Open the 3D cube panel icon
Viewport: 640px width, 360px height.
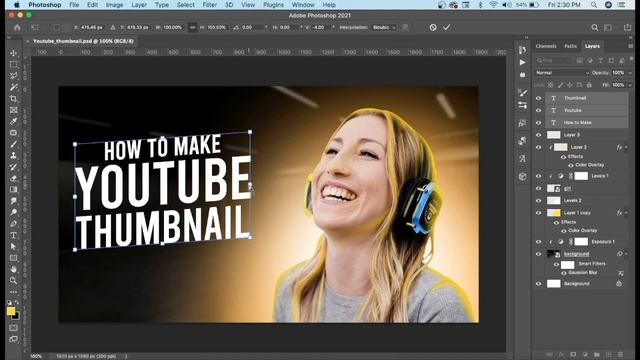[x=522, y=176]
